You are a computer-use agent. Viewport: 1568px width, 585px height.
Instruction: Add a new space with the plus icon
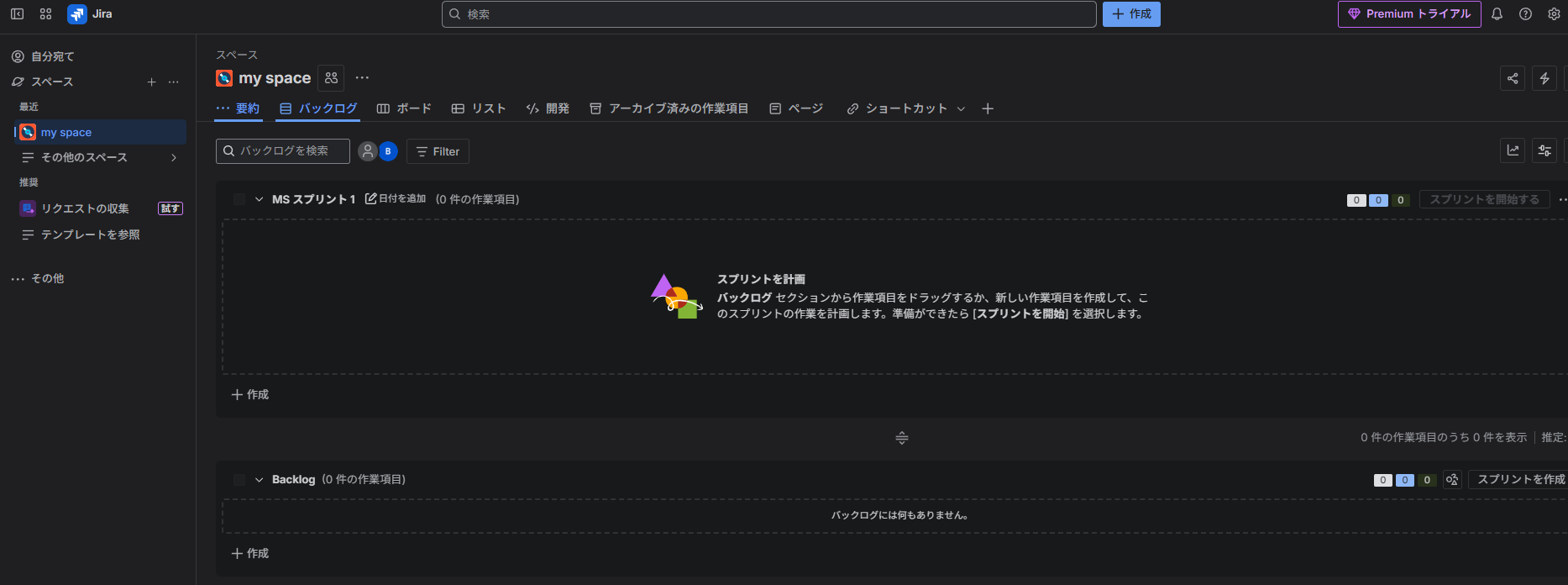(x=152, y=82)
